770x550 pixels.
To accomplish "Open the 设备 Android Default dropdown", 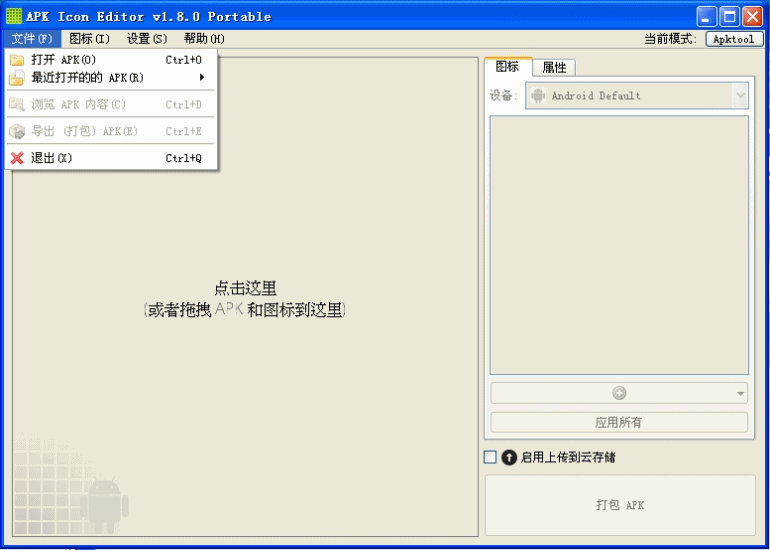I will tap(637, 95).
